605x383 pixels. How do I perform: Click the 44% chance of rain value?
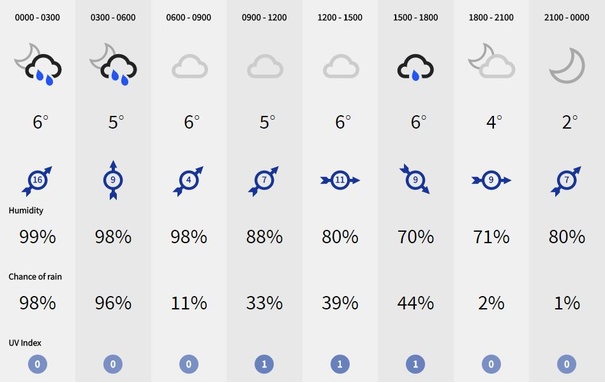[x=416, y=303]
